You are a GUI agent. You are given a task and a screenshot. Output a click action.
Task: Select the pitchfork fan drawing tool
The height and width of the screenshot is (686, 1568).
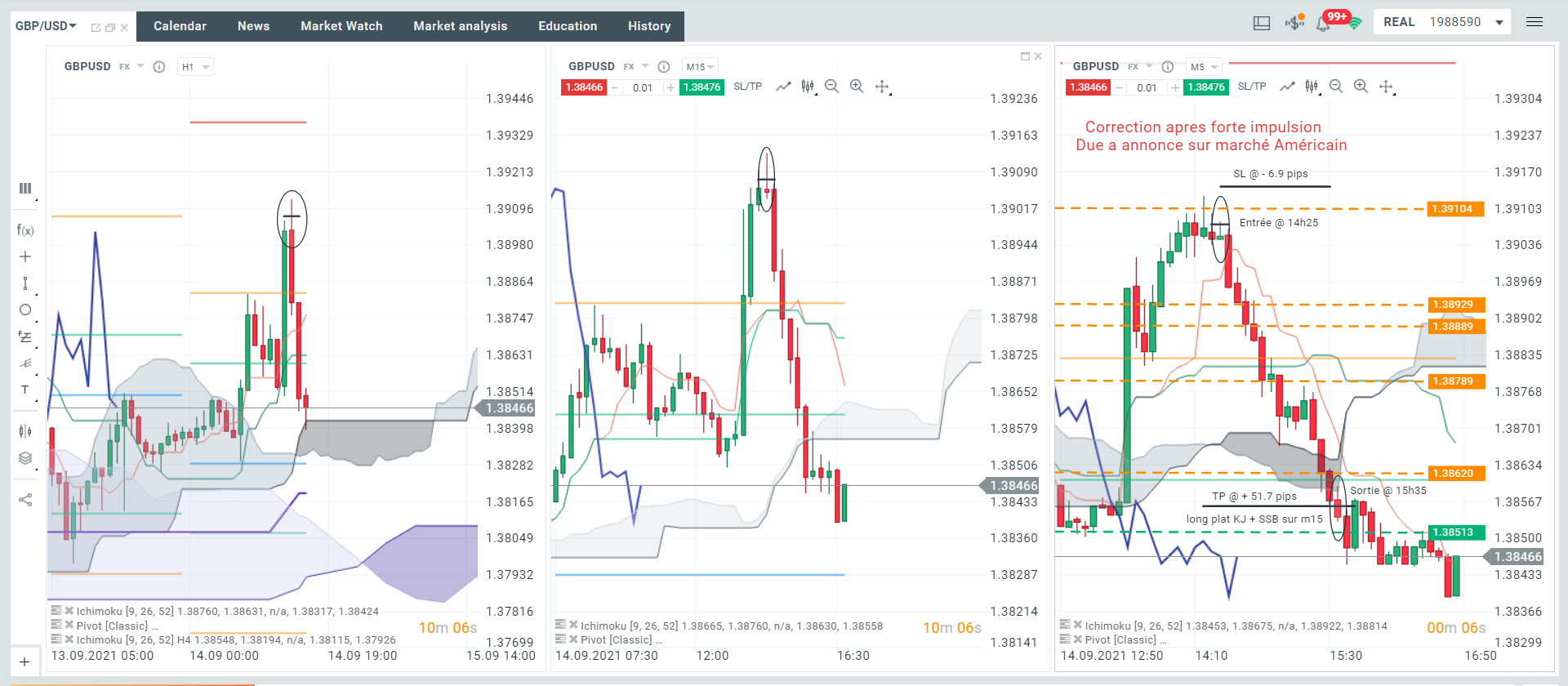25,363
